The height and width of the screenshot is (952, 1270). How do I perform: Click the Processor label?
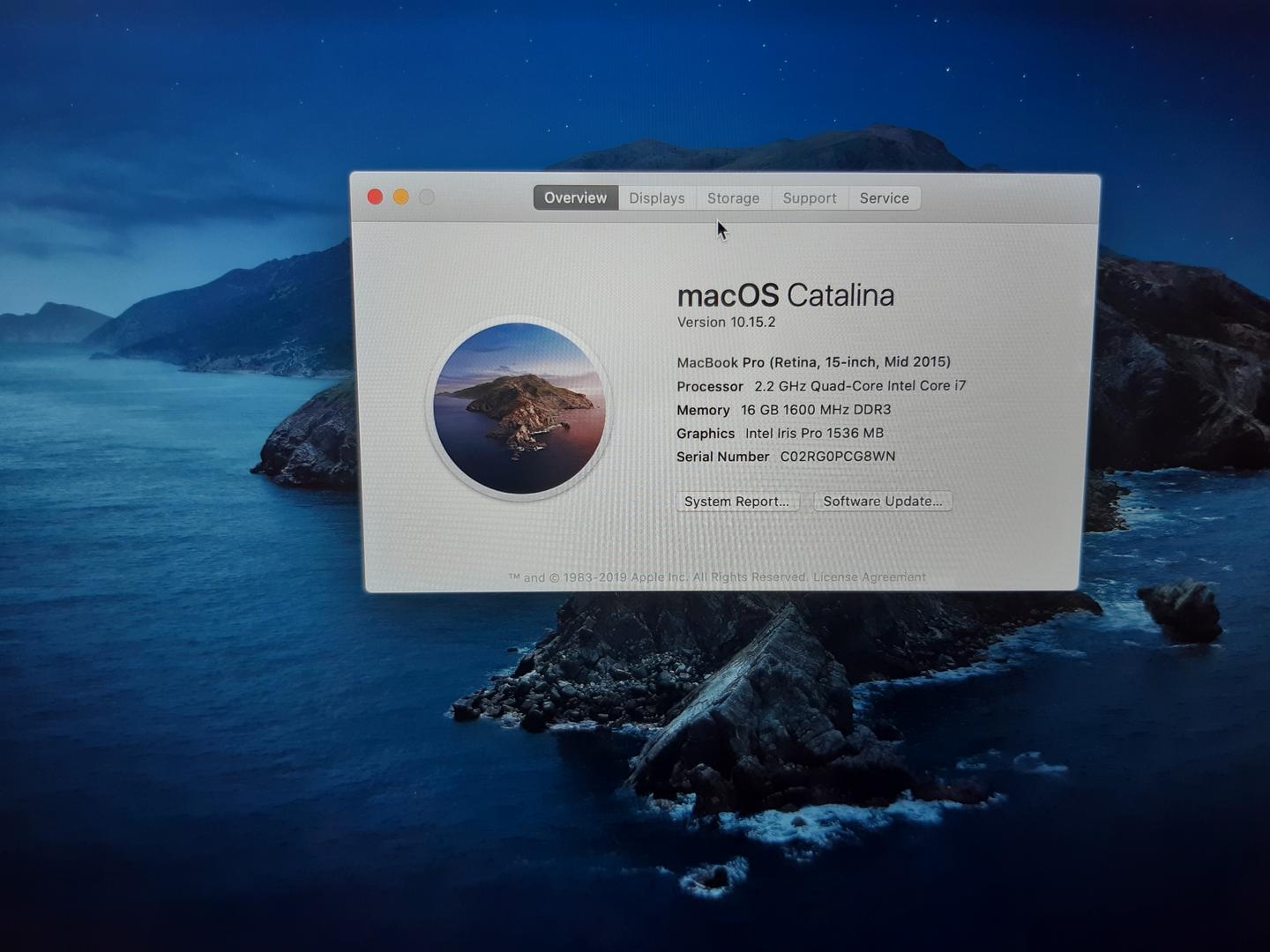710,387
